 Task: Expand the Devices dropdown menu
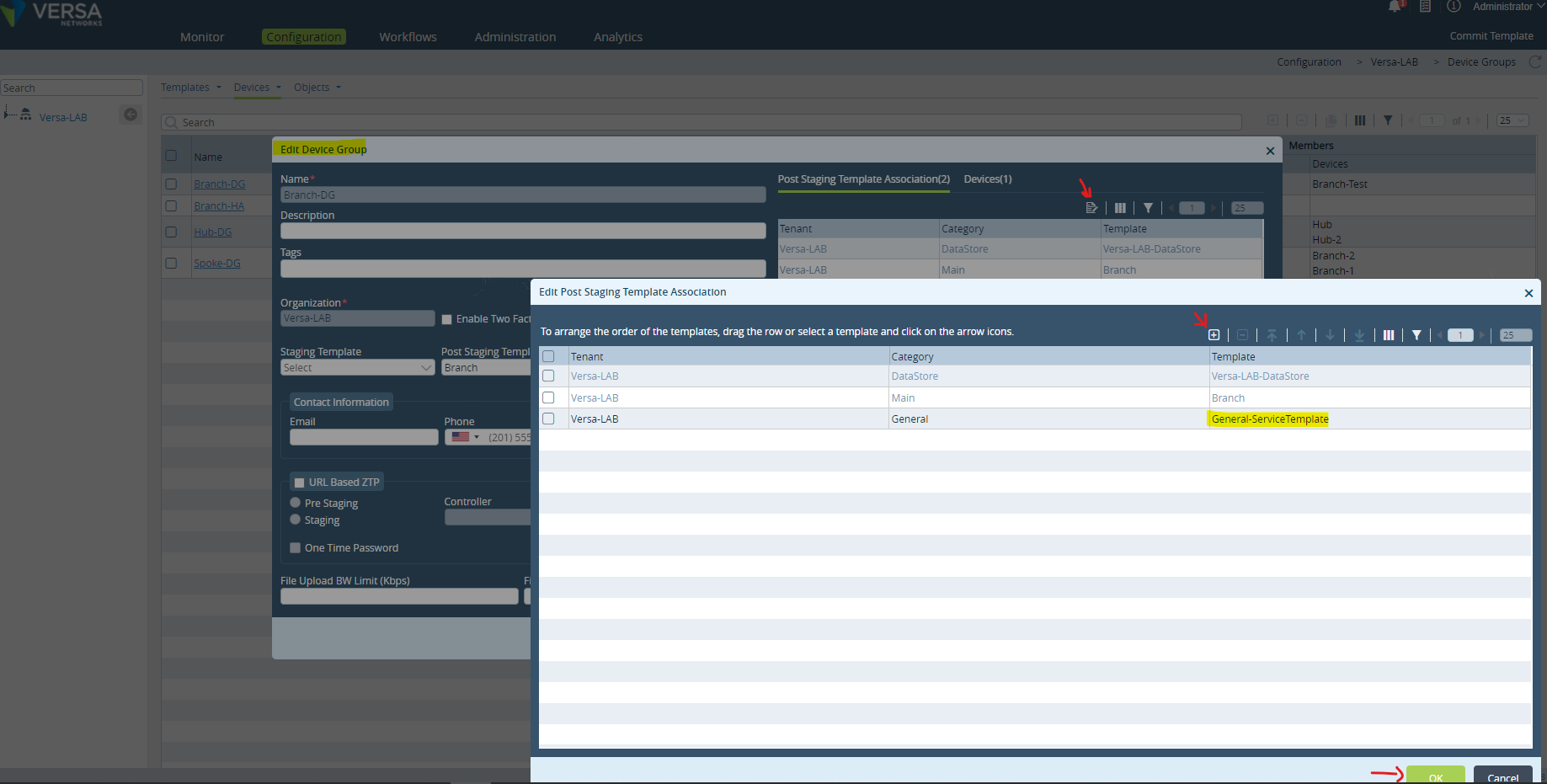coord(258,88)
